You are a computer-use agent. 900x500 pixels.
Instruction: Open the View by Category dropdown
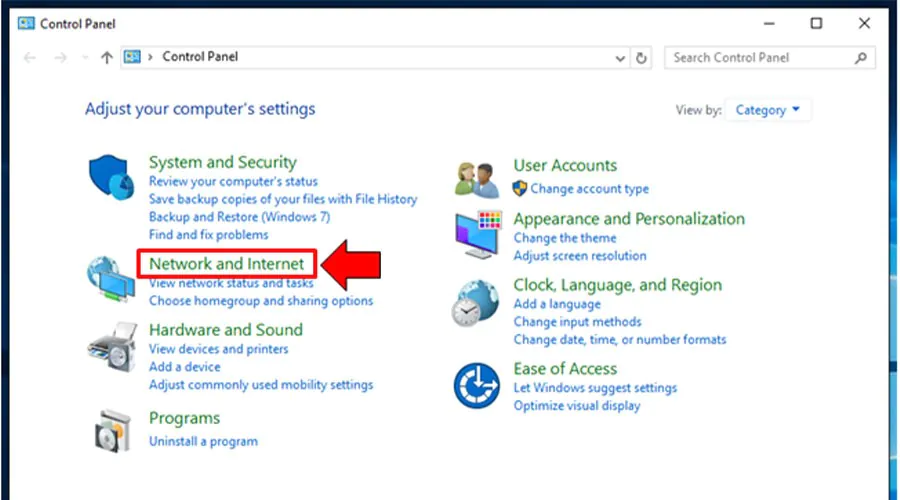coord(768,110)
